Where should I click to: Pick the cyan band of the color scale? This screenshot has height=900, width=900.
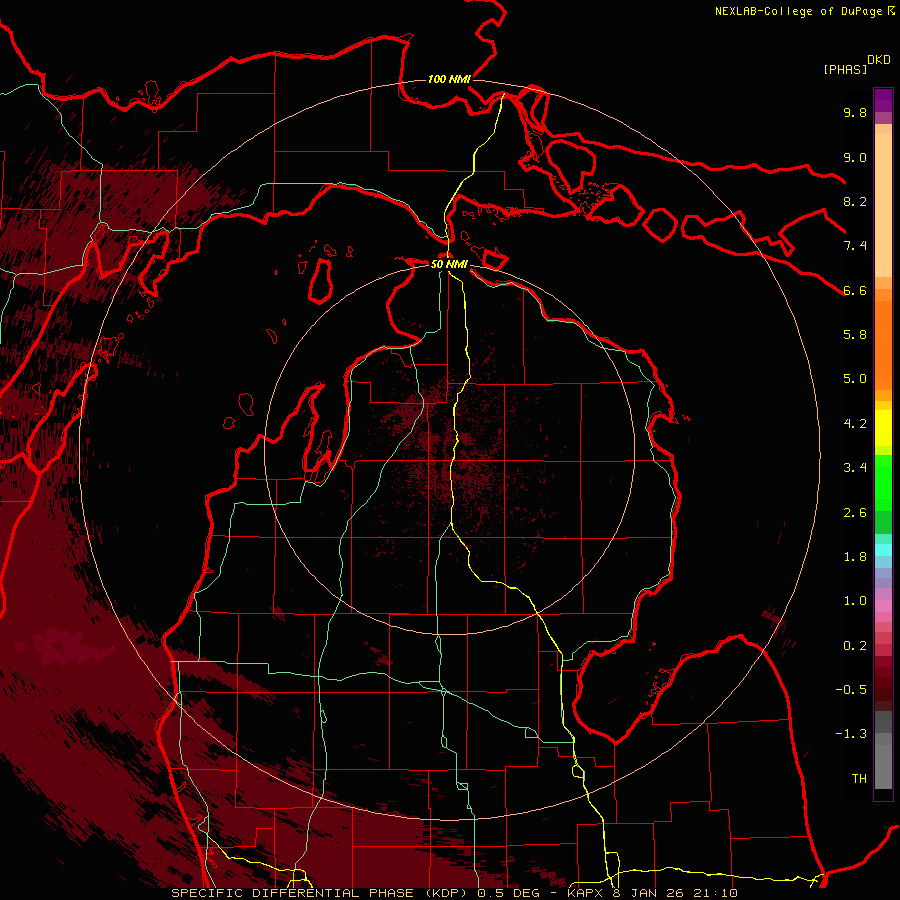coord(883,550)
